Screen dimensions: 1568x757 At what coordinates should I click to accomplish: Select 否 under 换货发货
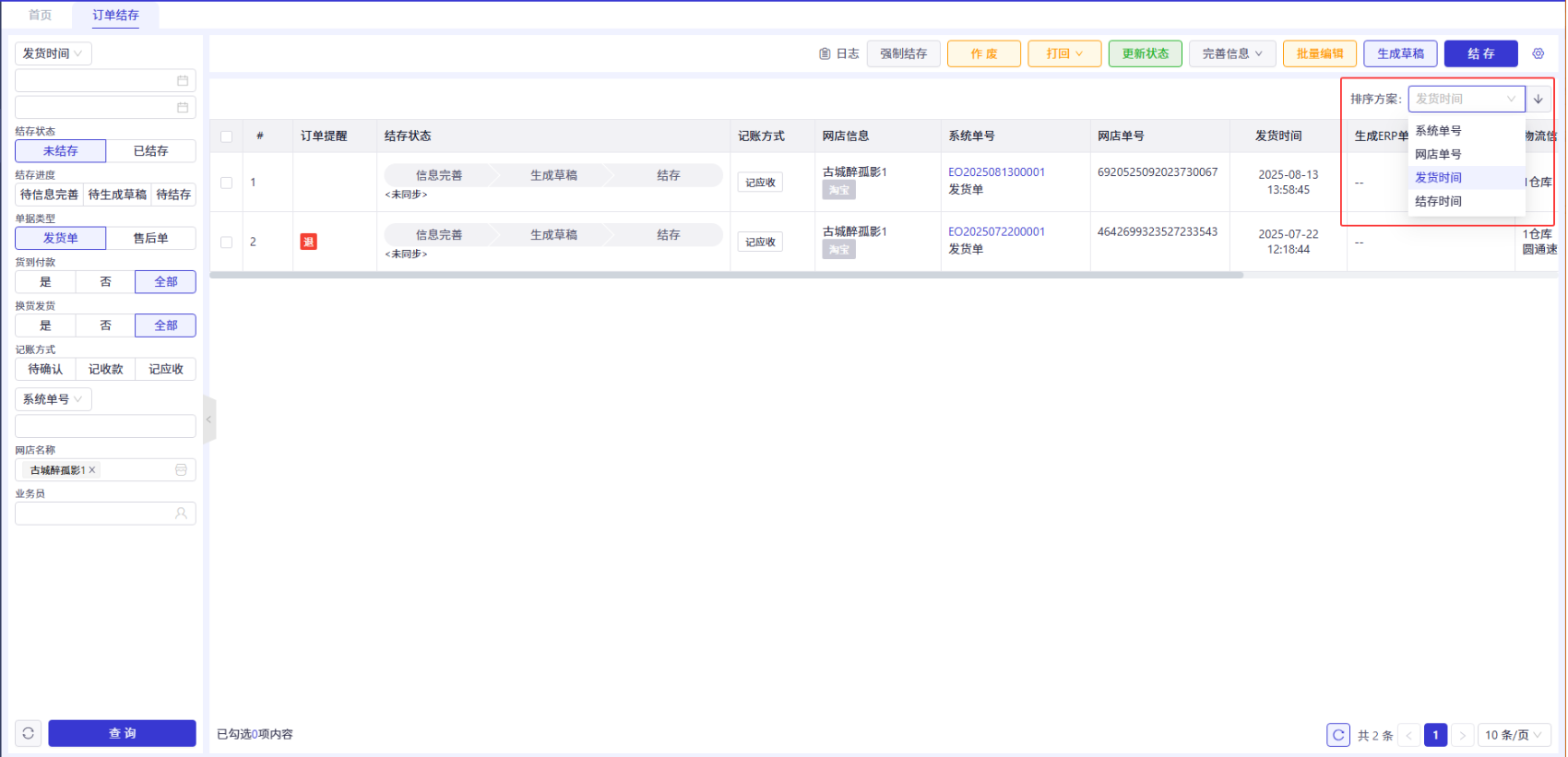point(105,325)
